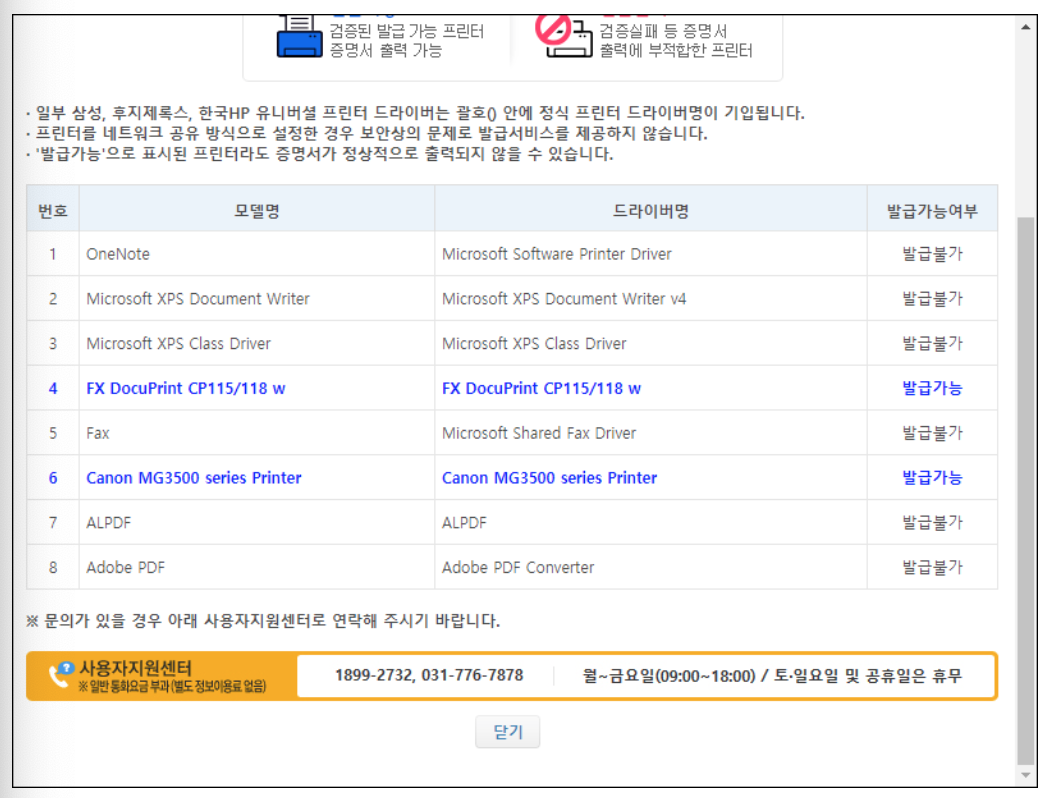Click the vertical scrollbar thumb

(x=1025, y=491)
